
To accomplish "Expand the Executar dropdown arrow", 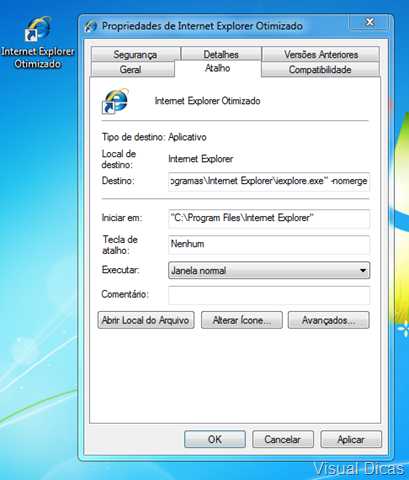I will [x=363, y=270].
